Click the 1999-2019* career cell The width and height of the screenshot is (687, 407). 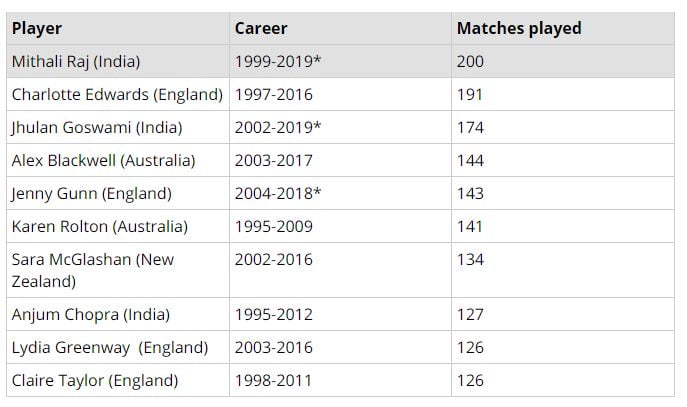coord(277,61)
